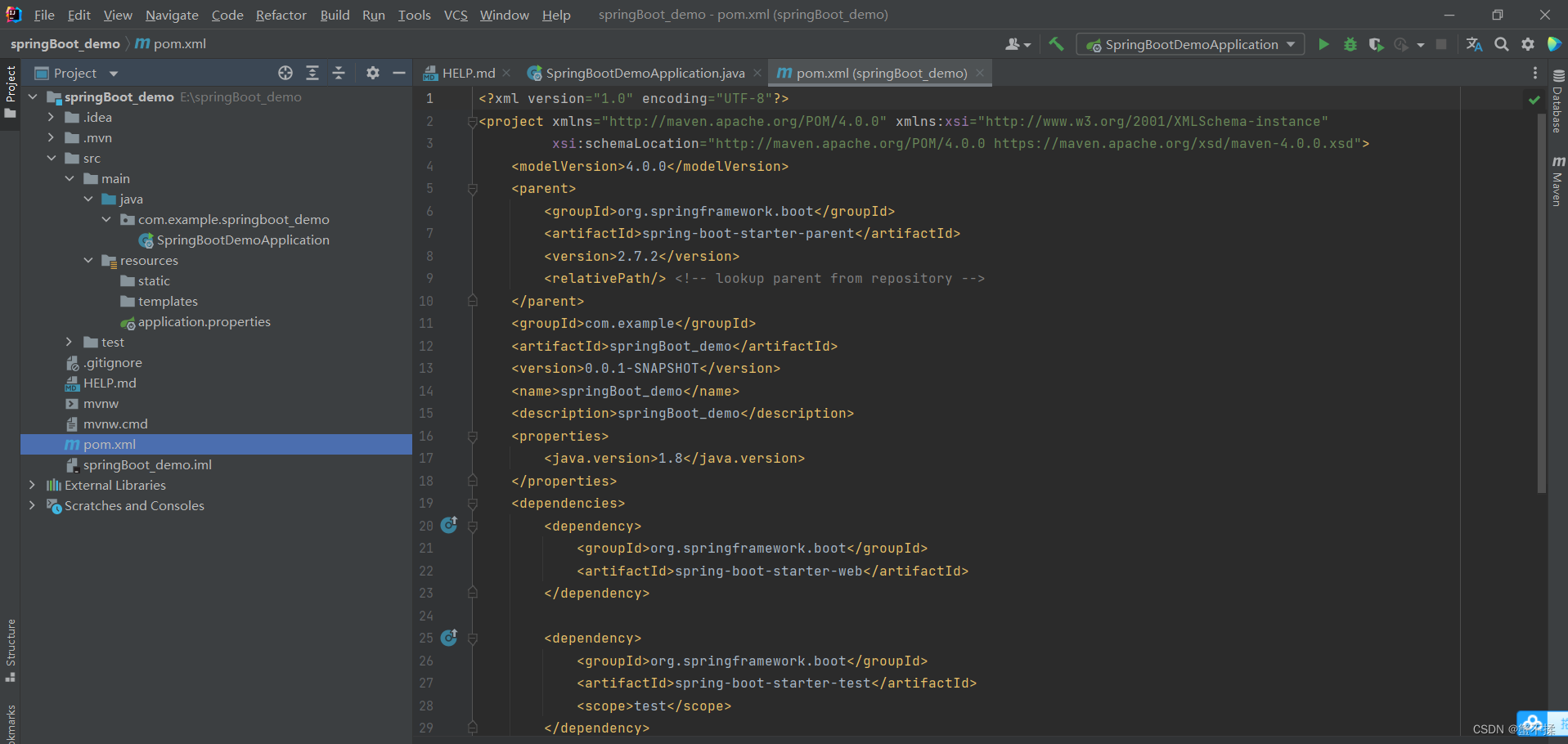Switch to the HELP.md editor tab
This screenshot has height=744, width=1568.
466,73
